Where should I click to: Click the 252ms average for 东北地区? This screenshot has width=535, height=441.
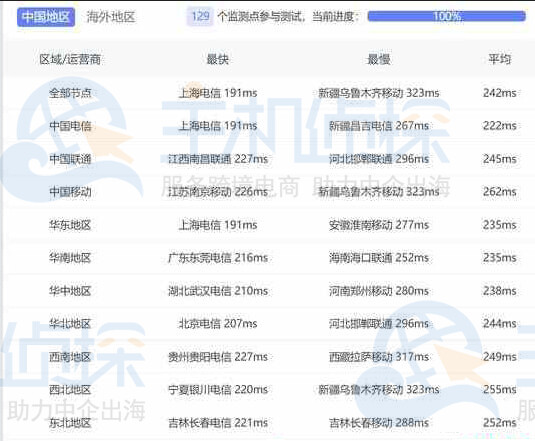click(500, 423)
